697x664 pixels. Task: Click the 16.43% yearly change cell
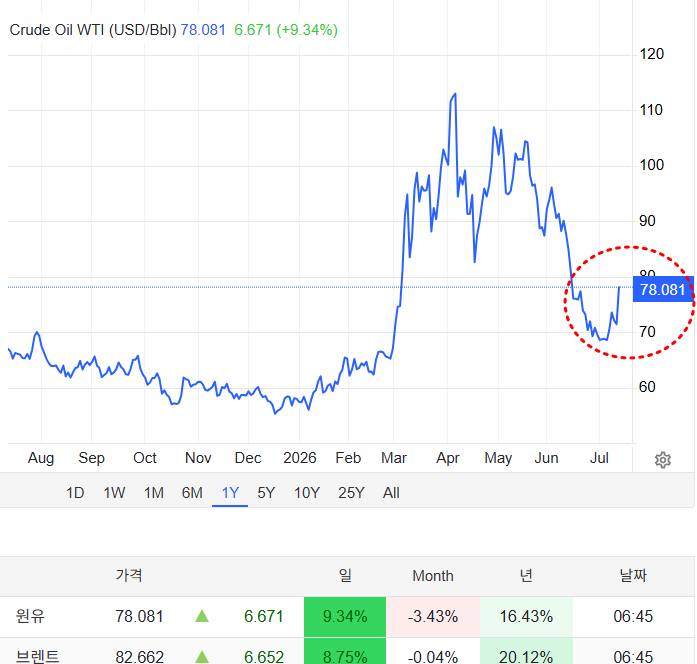point(526,616)
